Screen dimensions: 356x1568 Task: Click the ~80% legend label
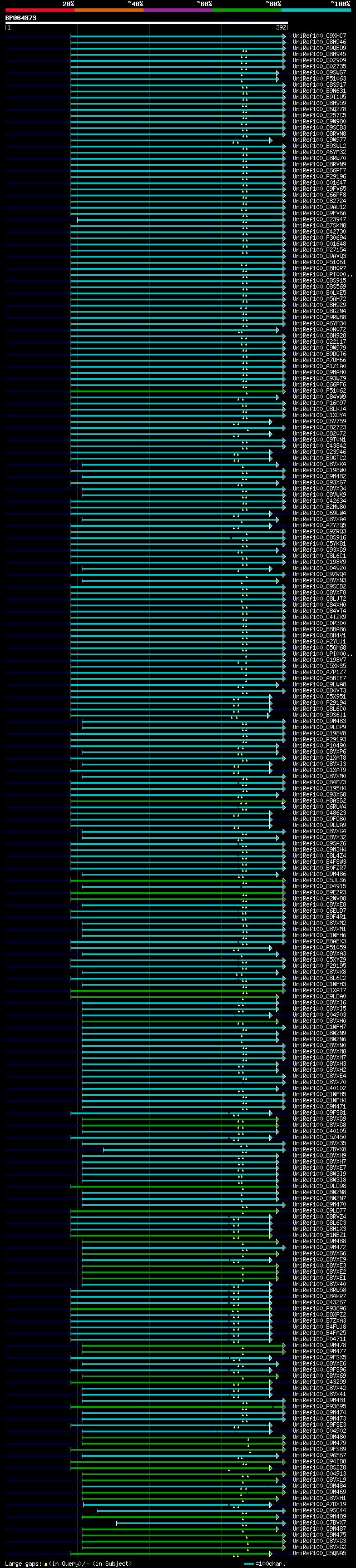[273, 4]
